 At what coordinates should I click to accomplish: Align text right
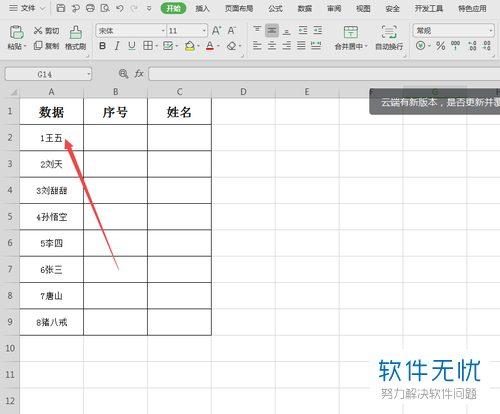[286, 45]
